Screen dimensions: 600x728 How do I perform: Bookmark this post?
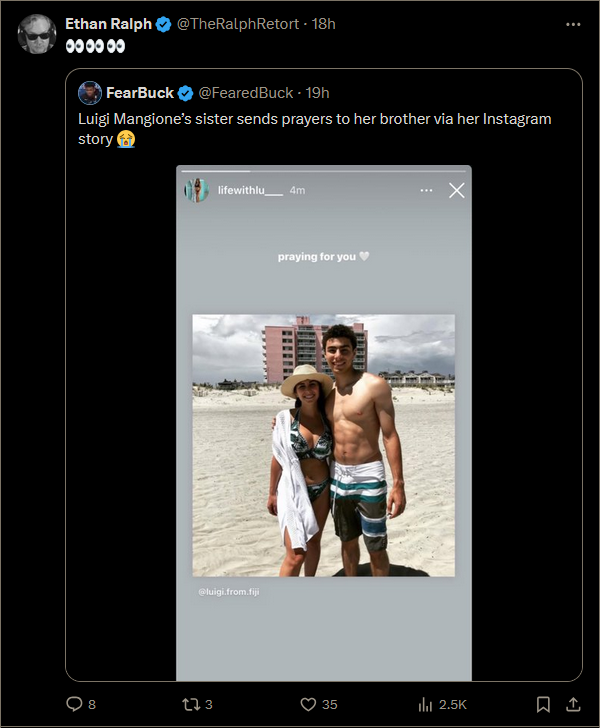coord(543,704)
